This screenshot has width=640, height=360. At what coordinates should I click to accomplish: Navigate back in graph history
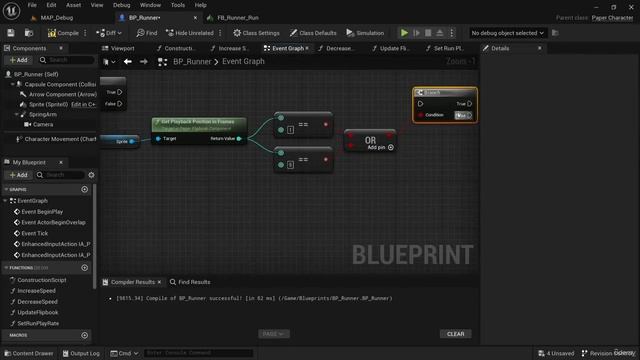[x=128, y=62]
